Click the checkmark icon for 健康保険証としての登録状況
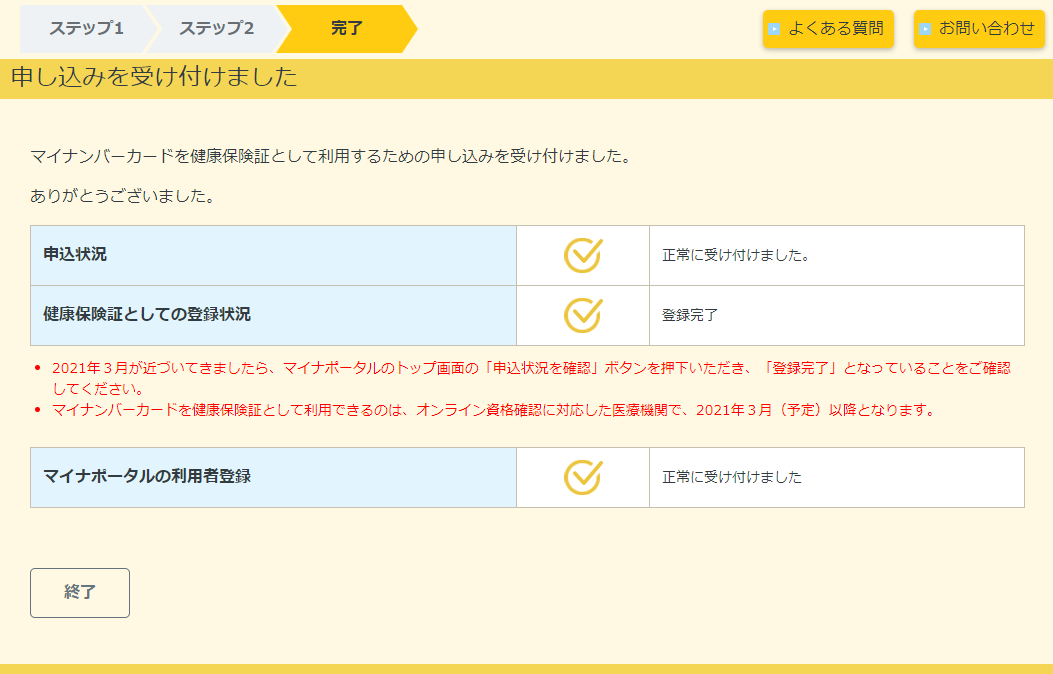Image resolution: width=1053 pixels, height=674 pixels. pyautogui.click(x=582, y=315)
